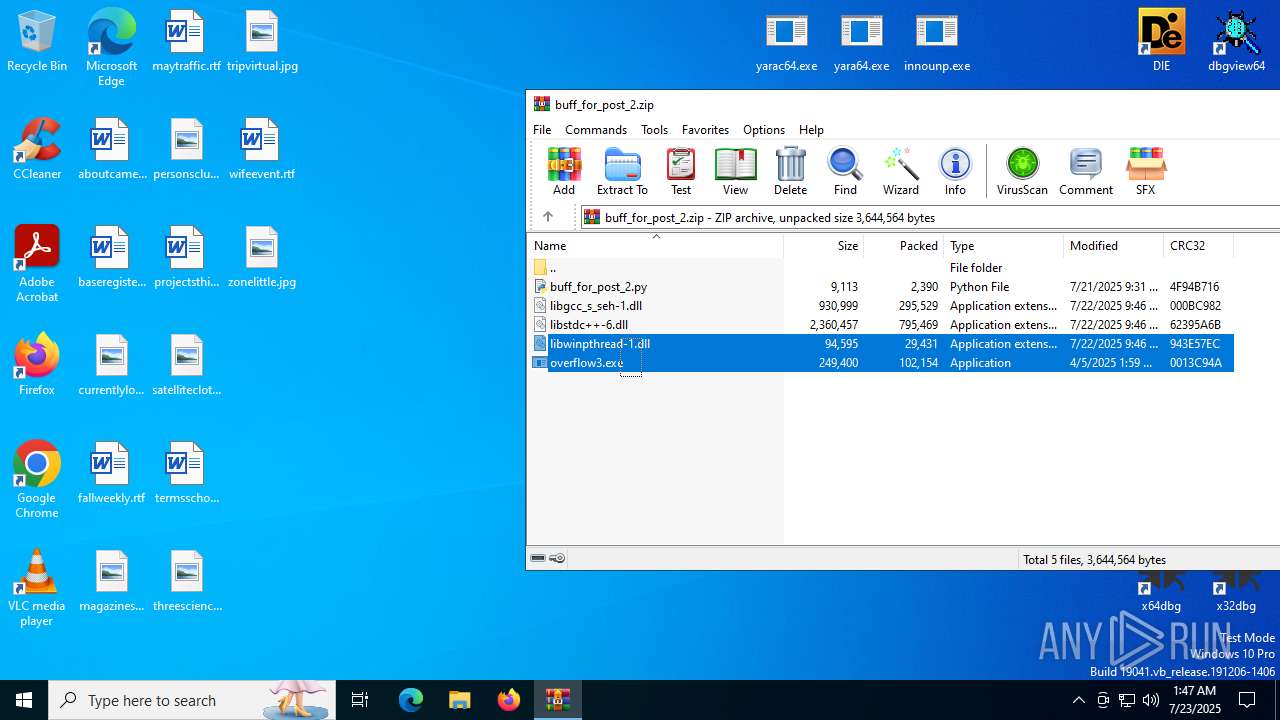This screenshot has width=1280, height=720.
Task: Open File Explorer from the taskbar
Action: click(x=459, y=700)
